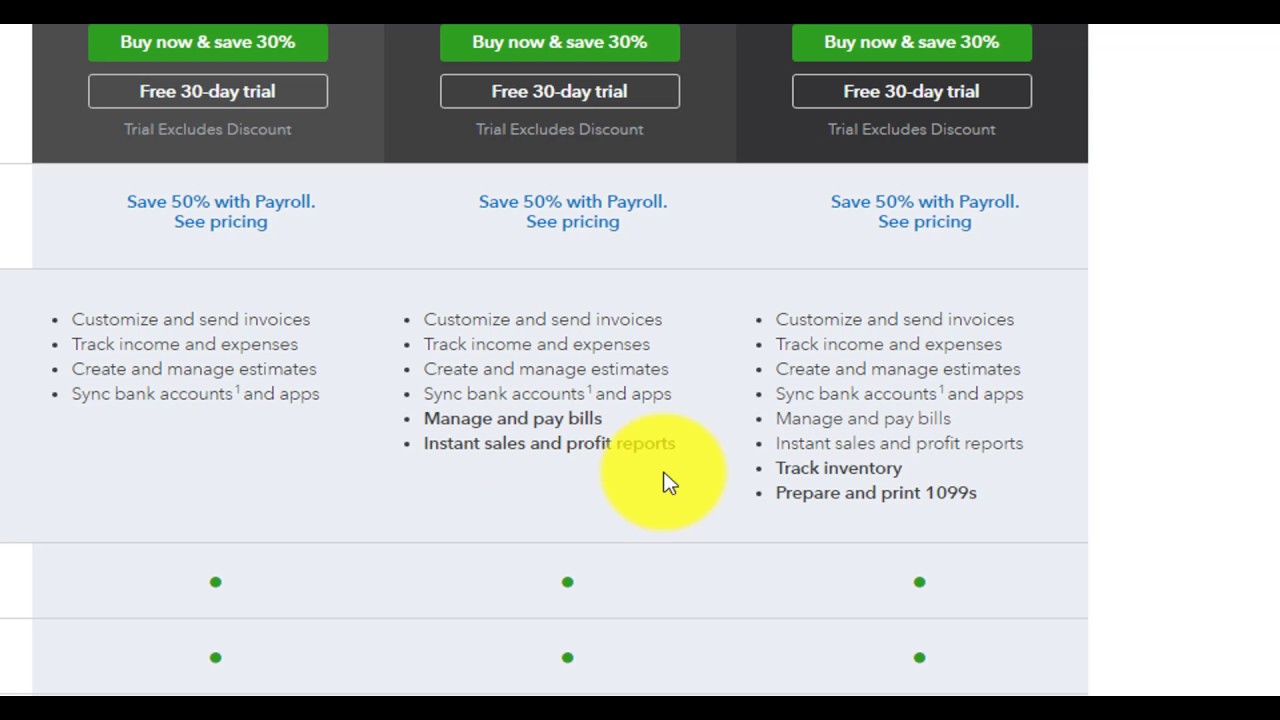
Task: Click upper green dot in right plan column
Action: (x=919, y=582)
